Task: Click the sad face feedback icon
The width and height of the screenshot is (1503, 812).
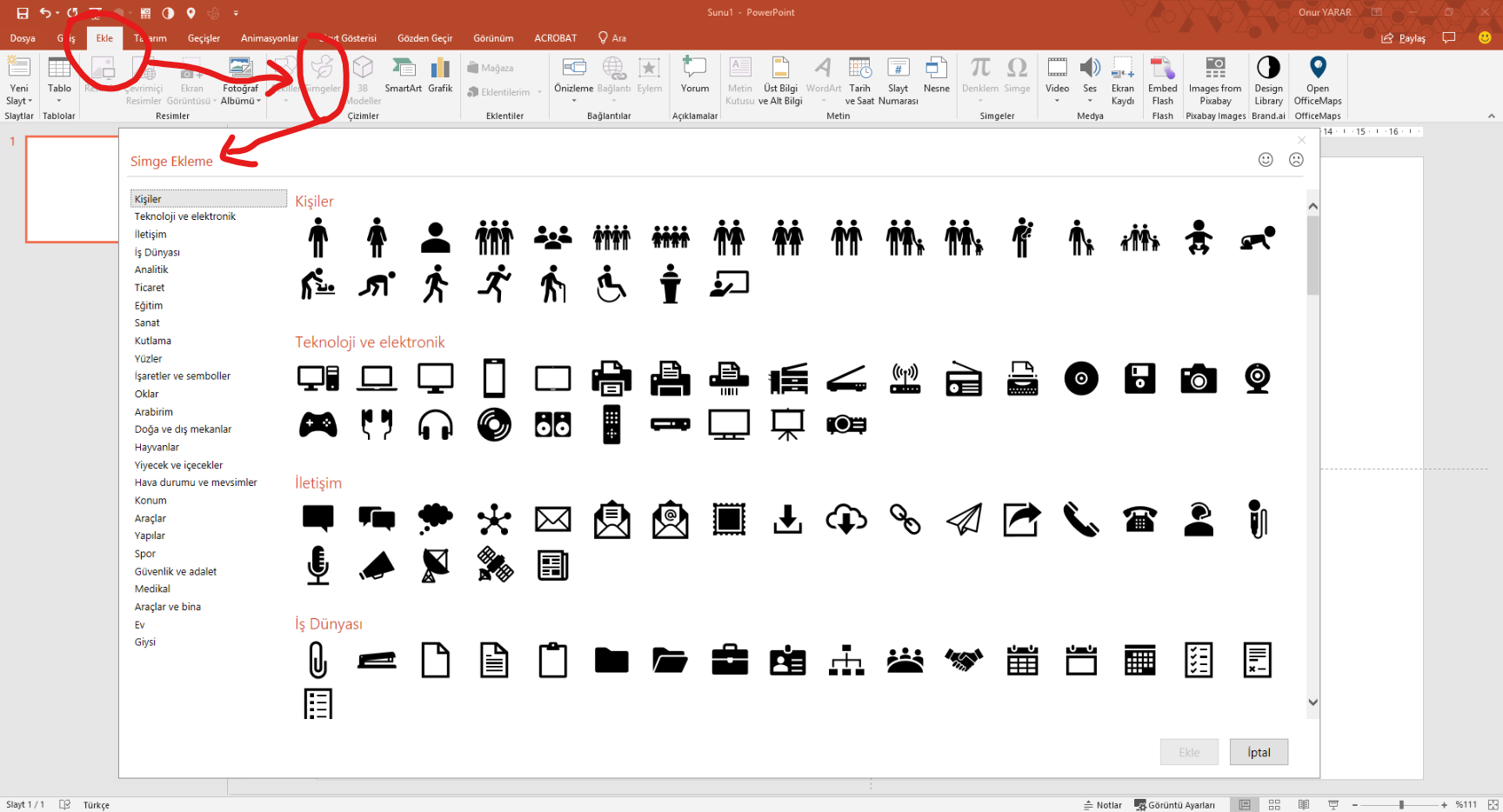Action: pos(1296,160)
